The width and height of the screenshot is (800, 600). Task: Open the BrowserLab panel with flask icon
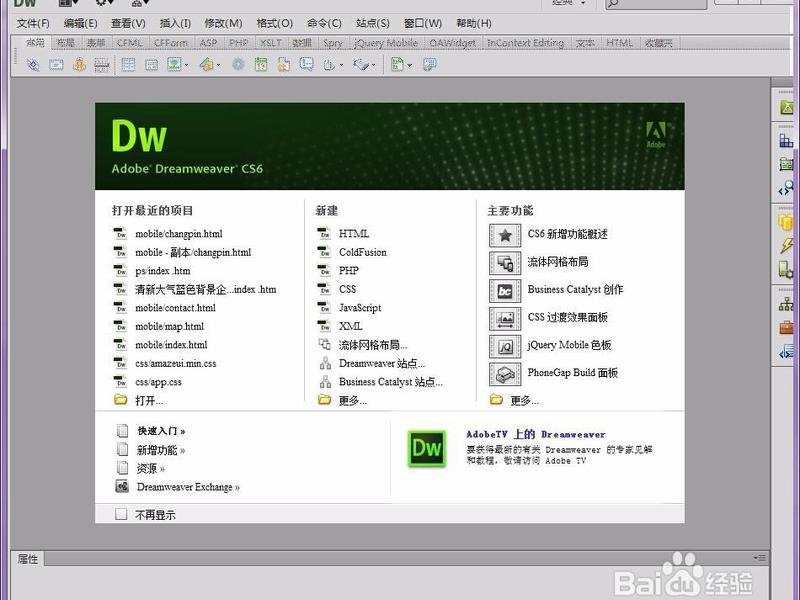click(x=786, y=107)
